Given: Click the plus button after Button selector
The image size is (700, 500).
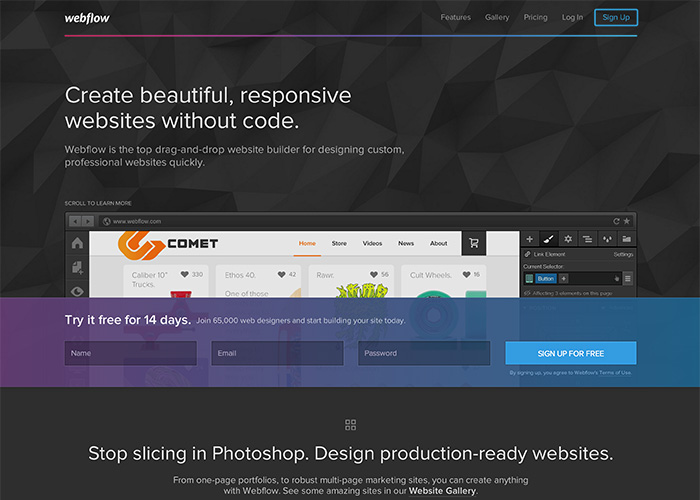Looking at the screenshot, I should [x=564, y=279].
